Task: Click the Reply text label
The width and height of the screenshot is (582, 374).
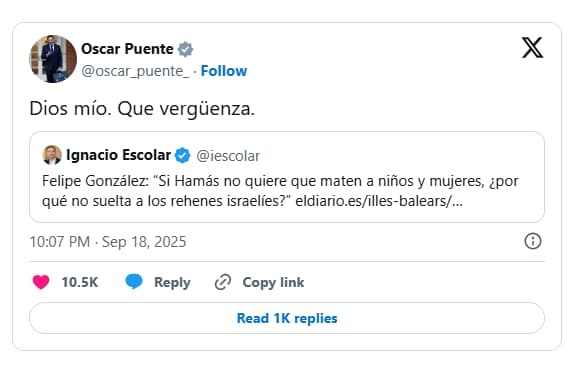Action: pyautogui.click(x=172, y=282)
